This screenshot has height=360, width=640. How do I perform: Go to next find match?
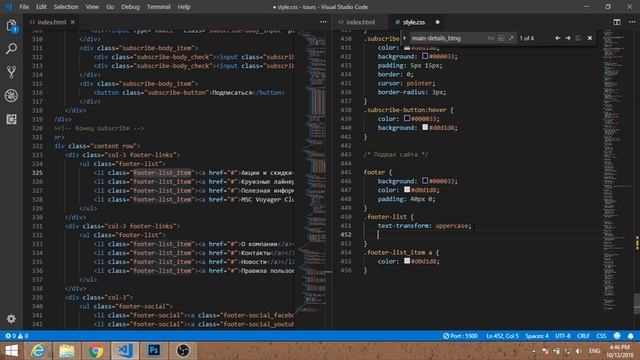pyautogui.click(x=568, y=38)
